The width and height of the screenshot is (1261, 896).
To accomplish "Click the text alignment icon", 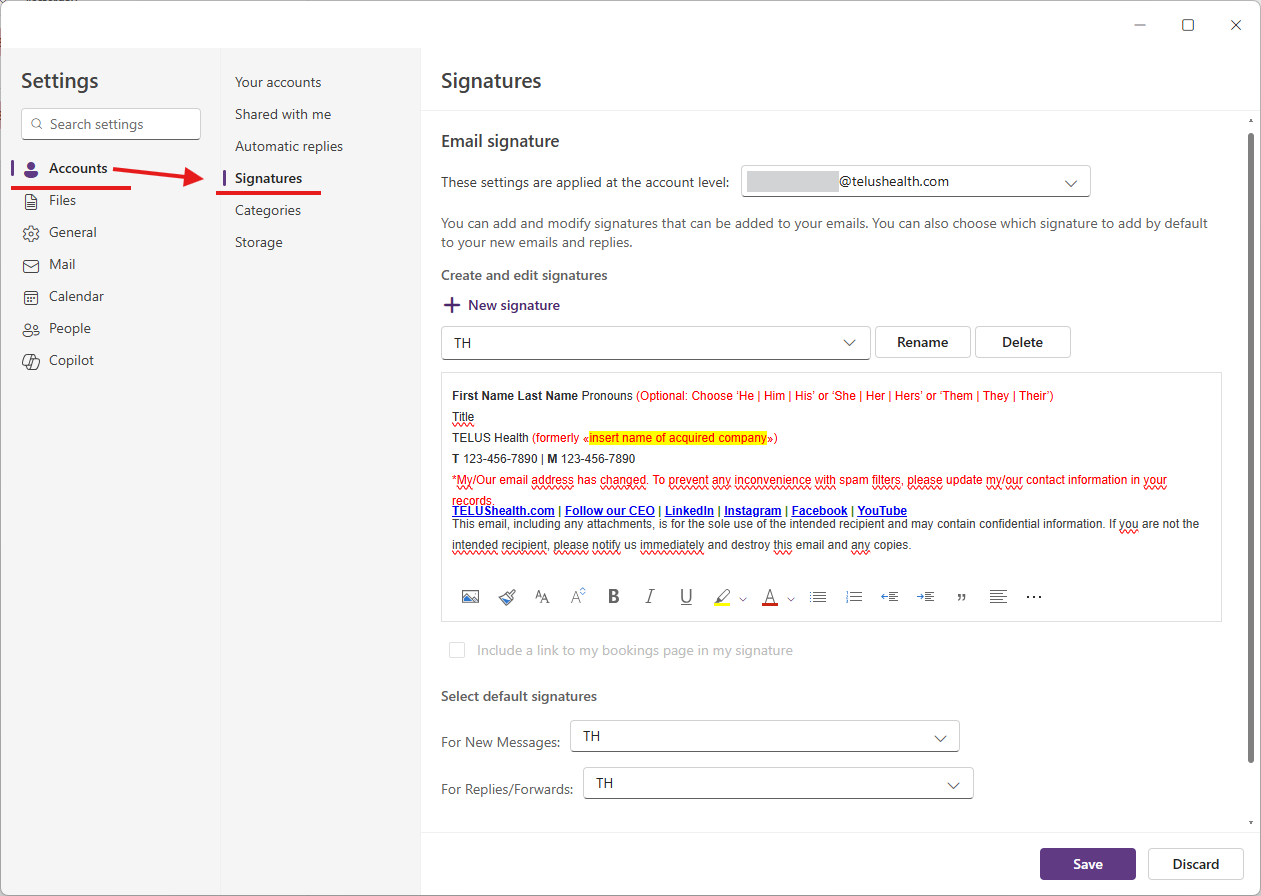I will click(998, 597).
